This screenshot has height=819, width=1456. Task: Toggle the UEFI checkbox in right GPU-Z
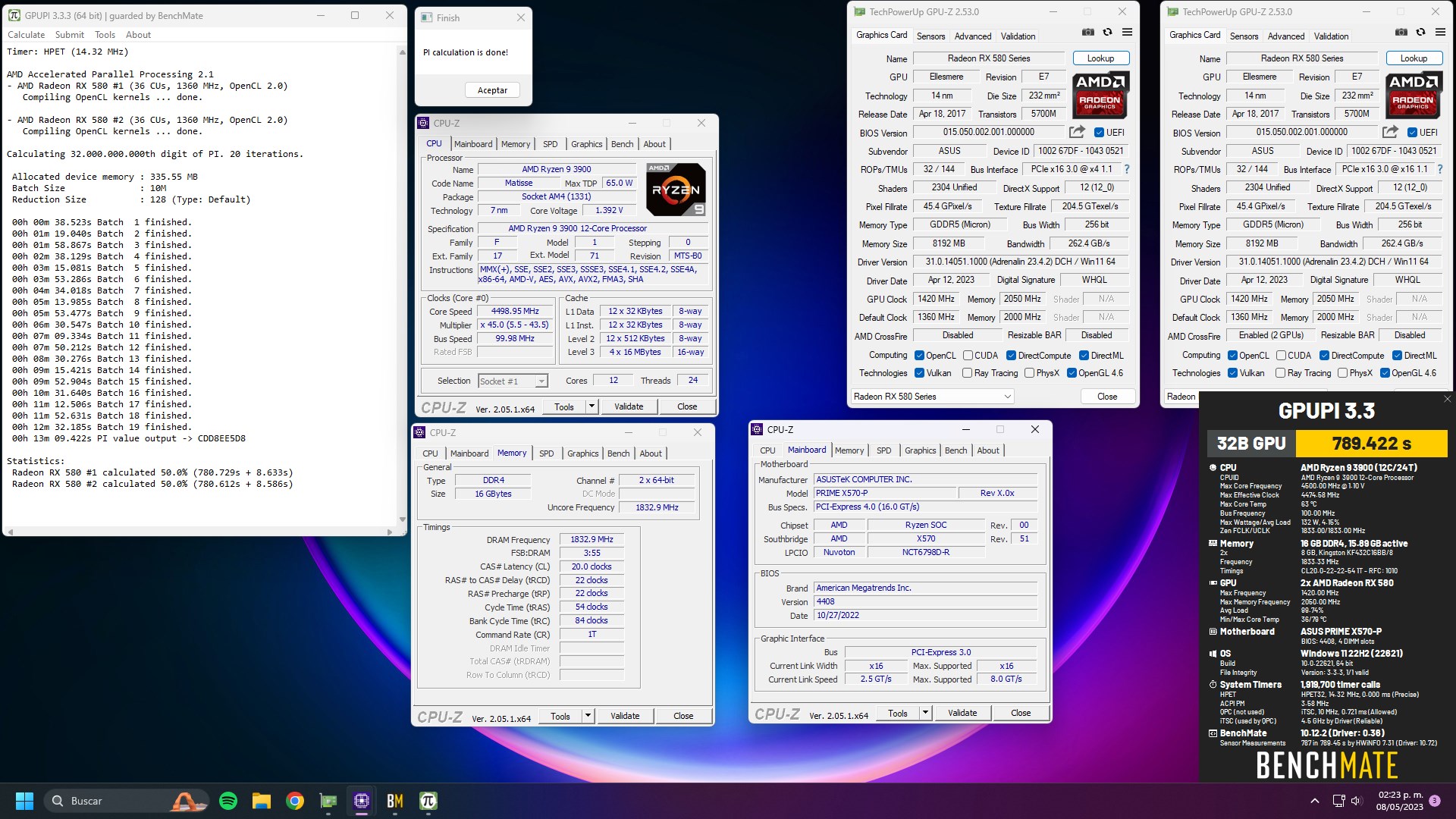[x=1412, y=133]
